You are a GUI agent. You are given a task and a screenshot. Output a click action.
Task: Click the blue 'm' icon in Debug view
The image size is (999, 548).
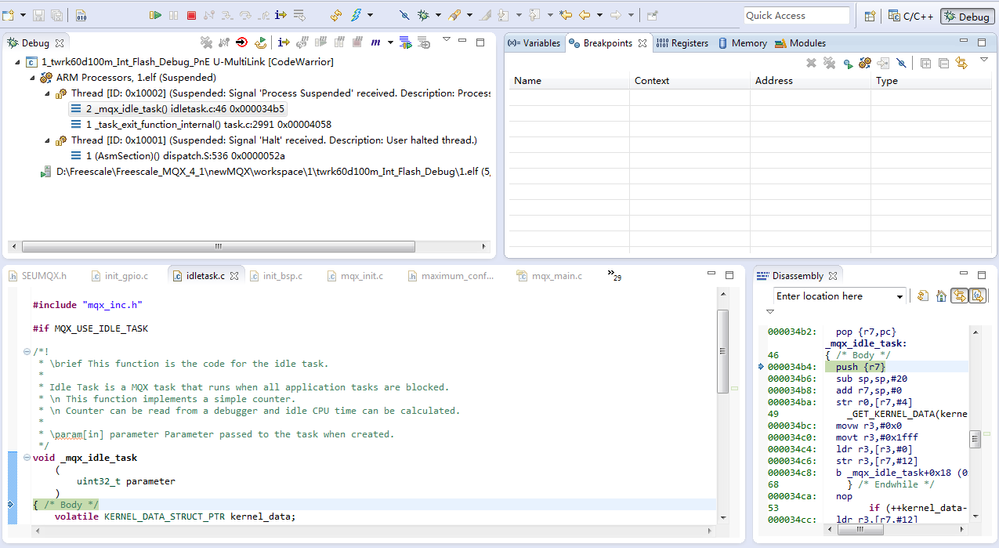(376, 43)
